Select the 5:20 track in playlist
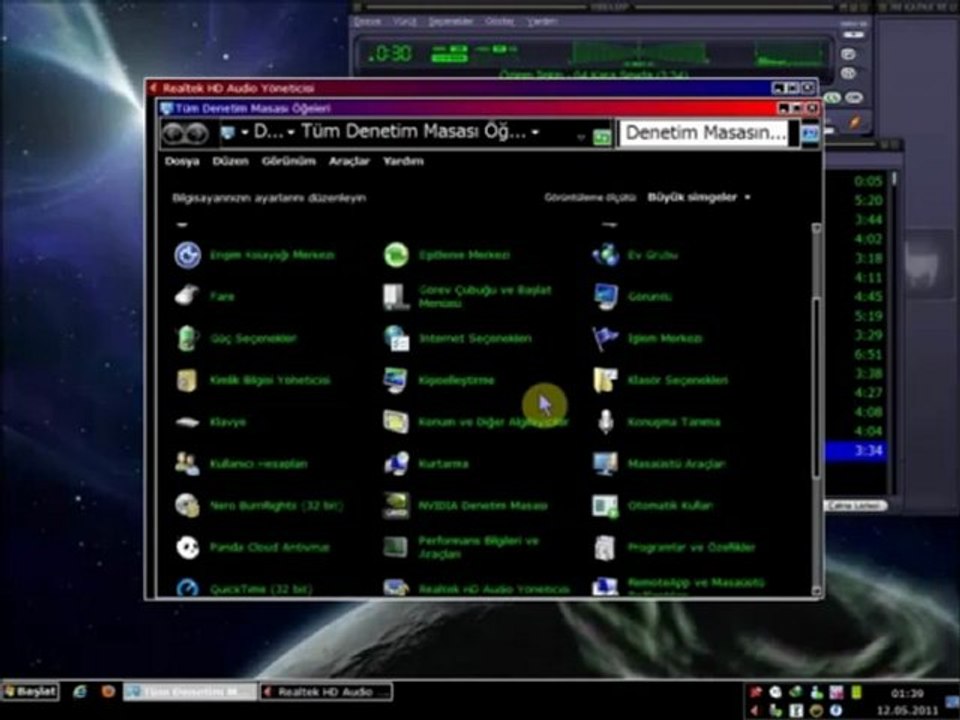The width and height of the screenshot is (960, 720). click(868, 200)
